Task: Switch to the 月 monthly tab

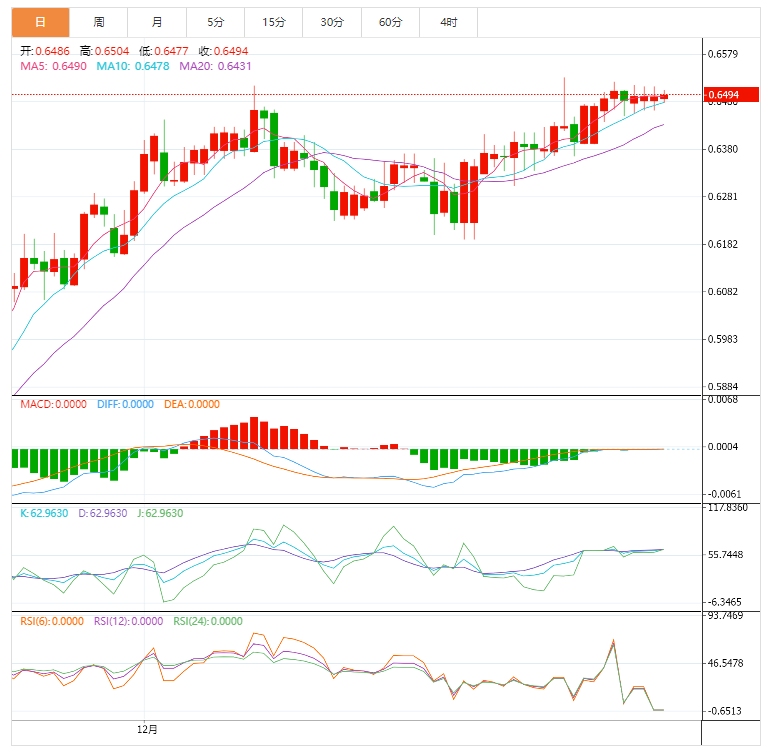Action: [157, 22]
